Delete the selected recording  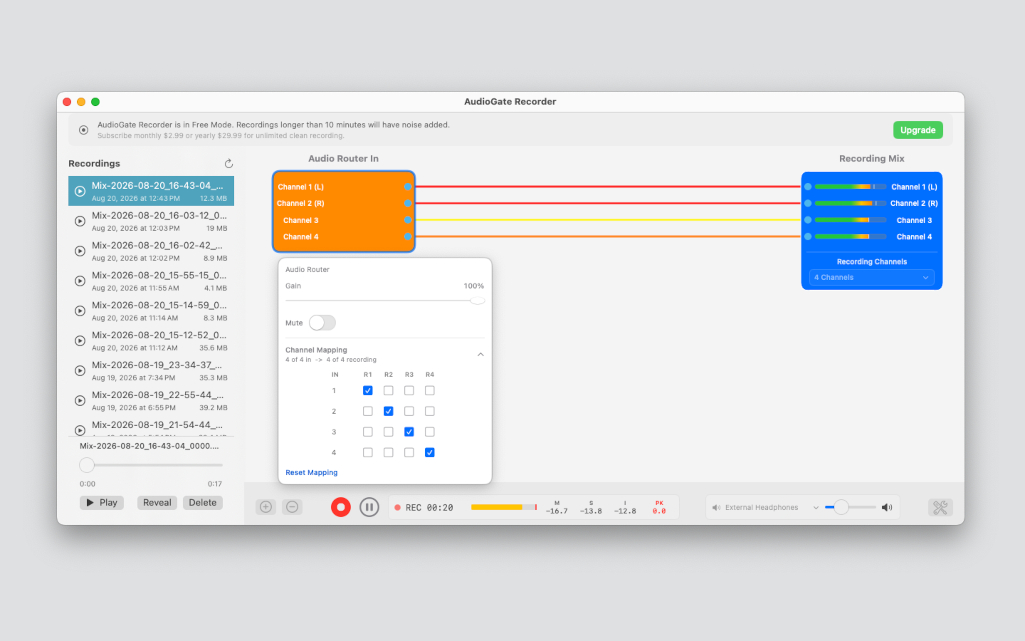pos(203,502)
